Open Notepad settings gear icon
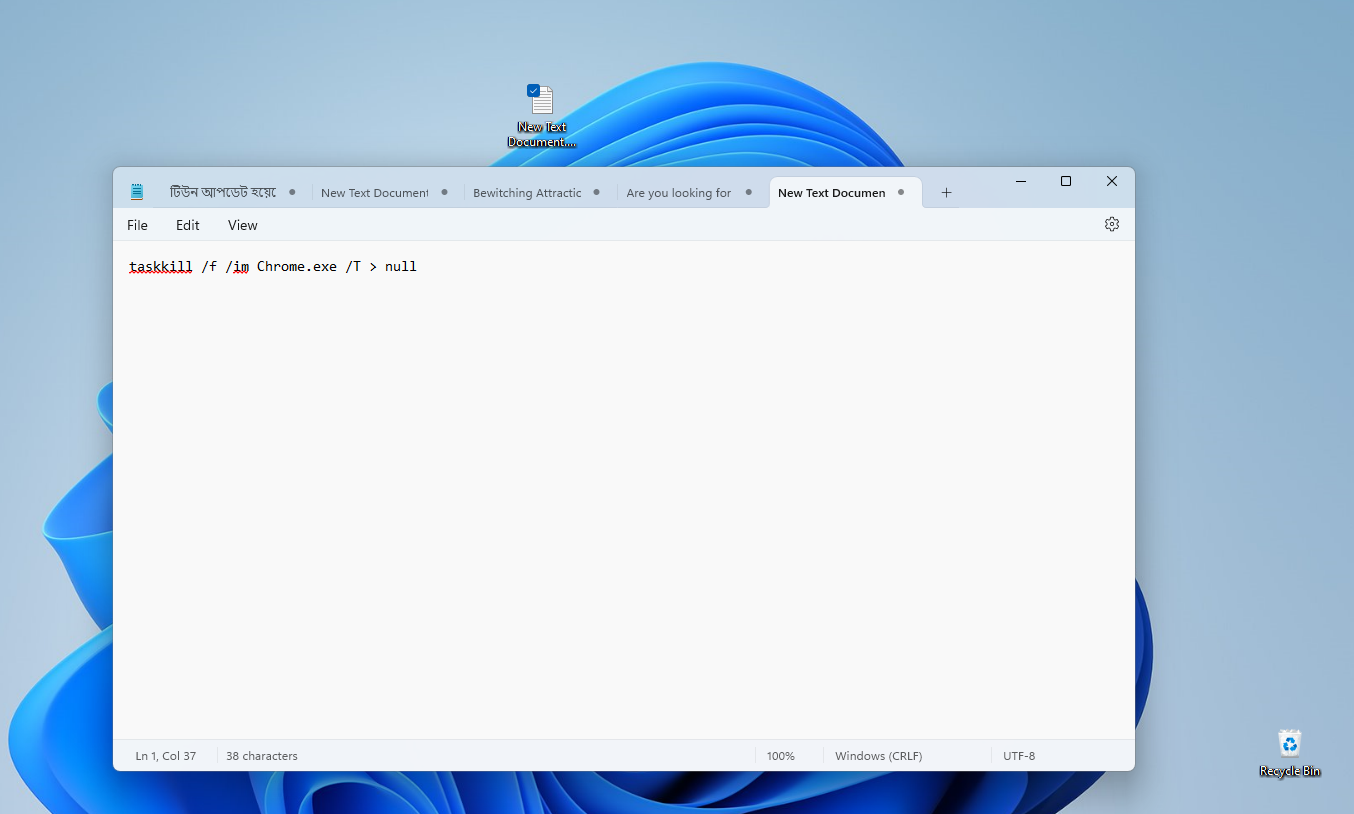The width and height of the screenshot is (1354, 814). point(1111,224)
